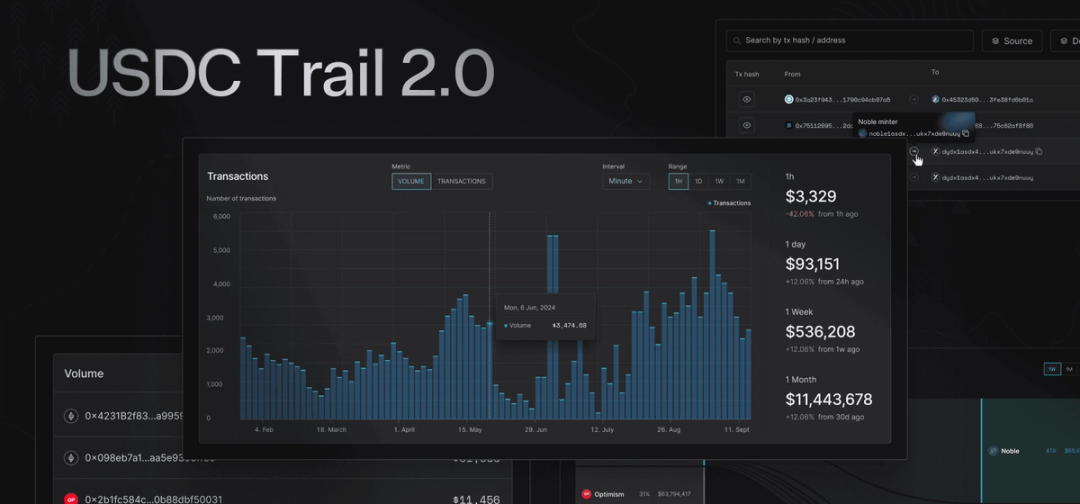Click the From column header
1080x504 pixels.
(x=792, y=74)
